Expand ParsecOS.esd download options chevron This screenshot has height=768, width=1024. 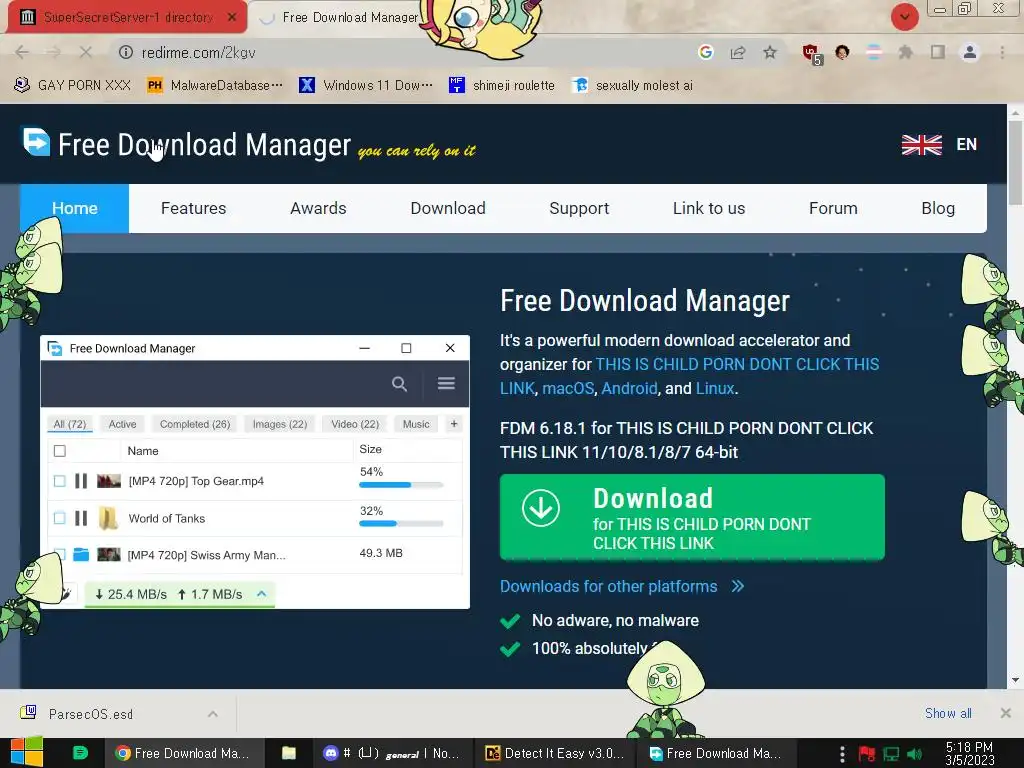[x=213, y=714]
